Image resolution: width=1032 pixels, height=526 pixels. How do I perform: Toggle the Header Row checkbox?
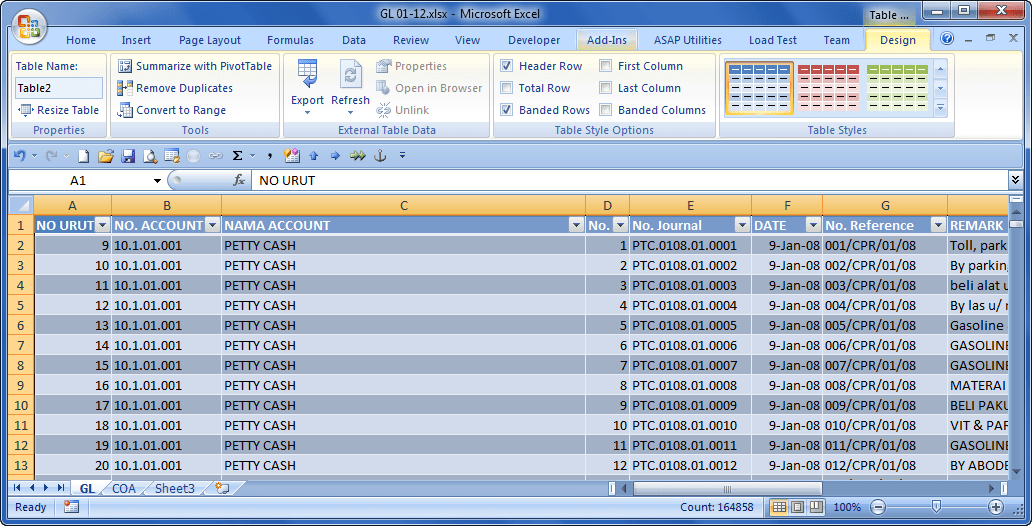[x=506, y=66]
